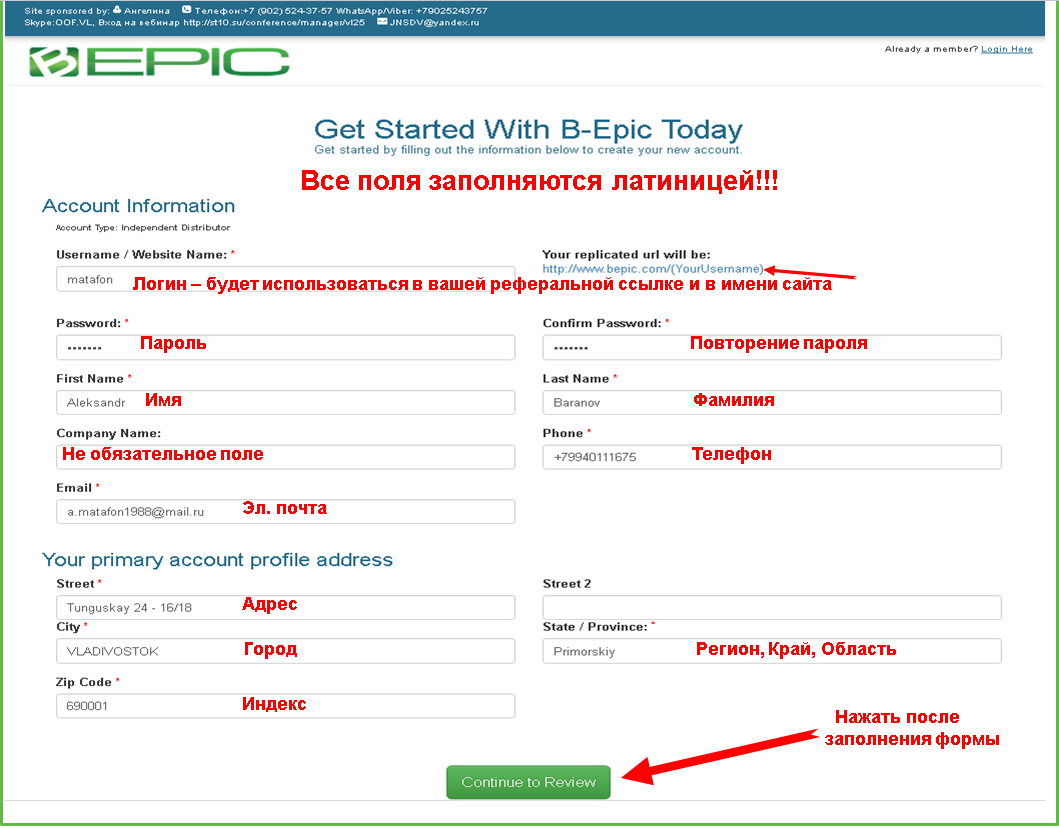1059x828 pixels.
Task: Click the Account Information heading
Action: tap(138, 205)
